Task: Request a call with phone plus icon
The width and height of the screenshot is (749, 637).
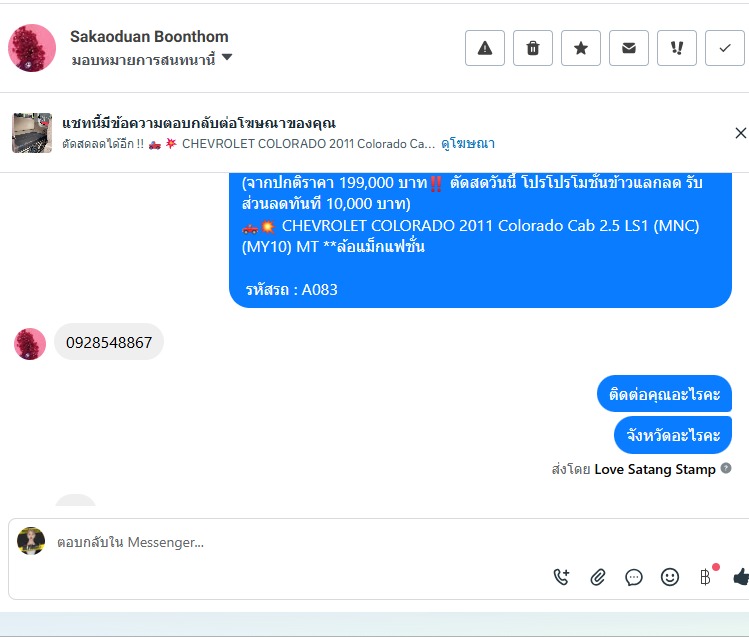Action: coord(561,577)
